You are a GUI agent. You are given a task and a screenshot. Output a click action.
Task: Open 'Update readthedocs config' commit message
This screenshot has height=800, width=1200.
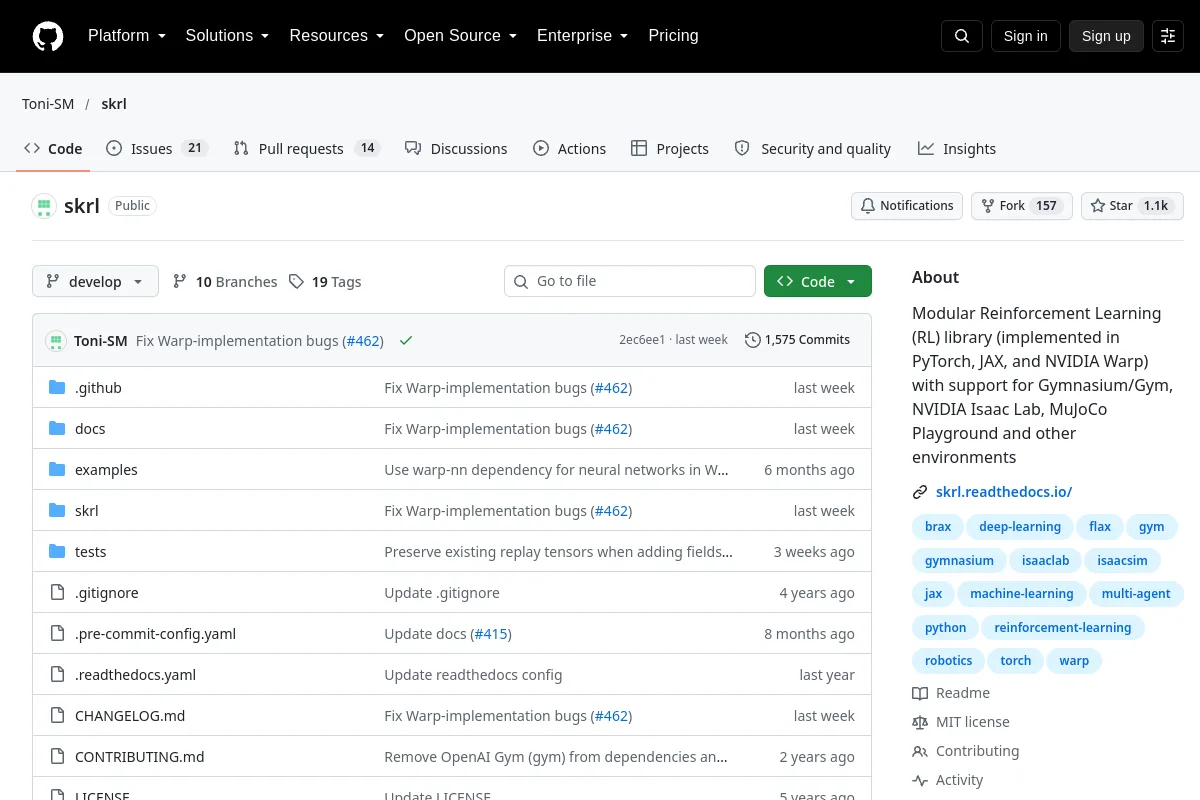pyautogui.click(x=473, y=675)
